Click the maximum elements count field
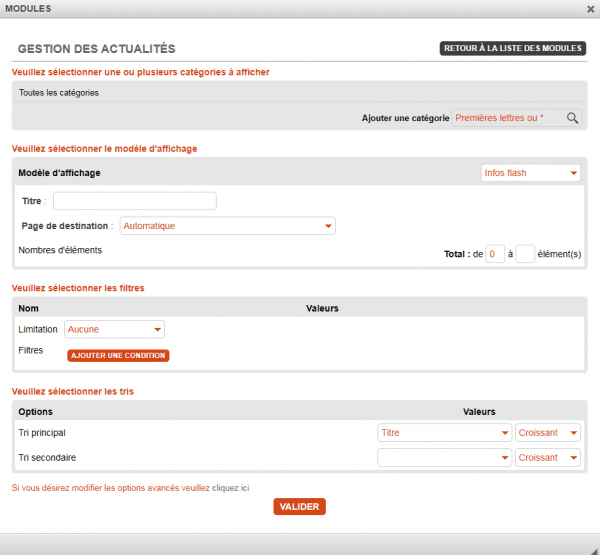Screen dimensions: 600x555 coord(525,255)
